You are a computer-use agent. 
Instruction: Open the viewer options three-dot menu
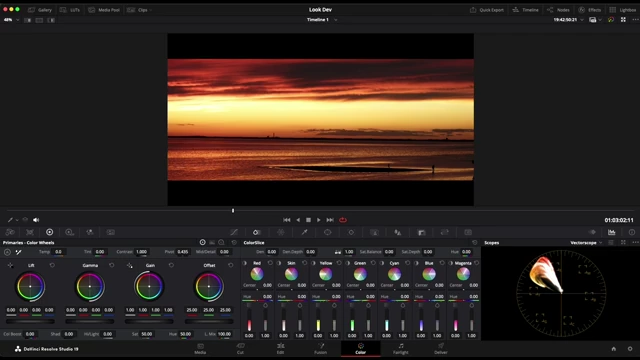[635, 20]
